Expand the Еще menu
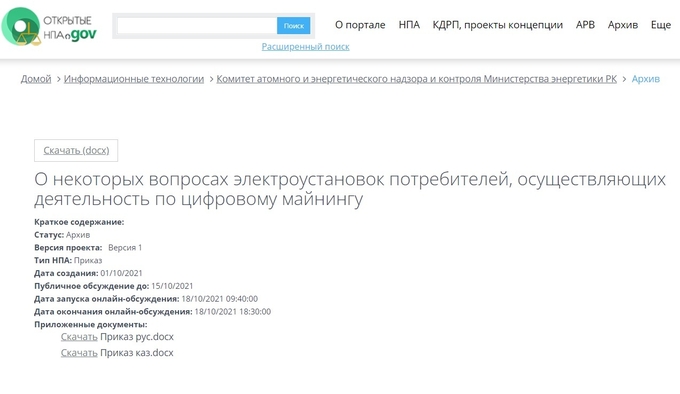The width and height of the screenshot is (680, 394). pyautogui.click(x=661, y=25)
